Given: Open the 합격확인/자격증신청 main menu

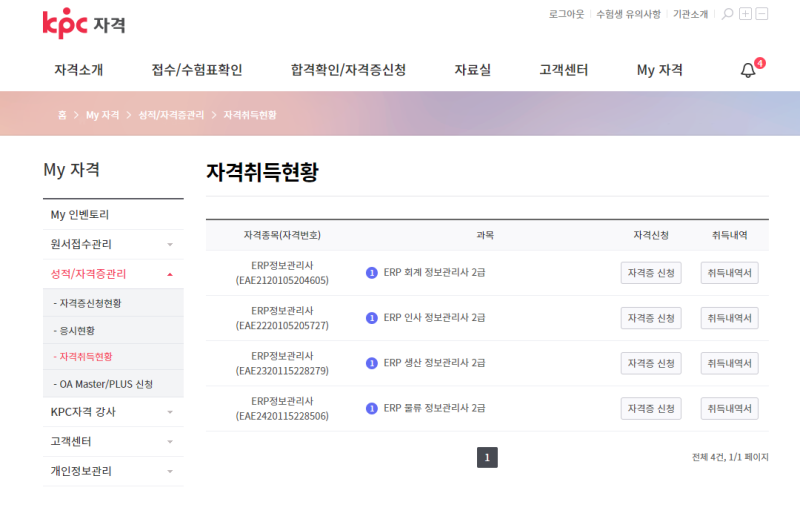Looking at the screenshot, I should 348,70.
